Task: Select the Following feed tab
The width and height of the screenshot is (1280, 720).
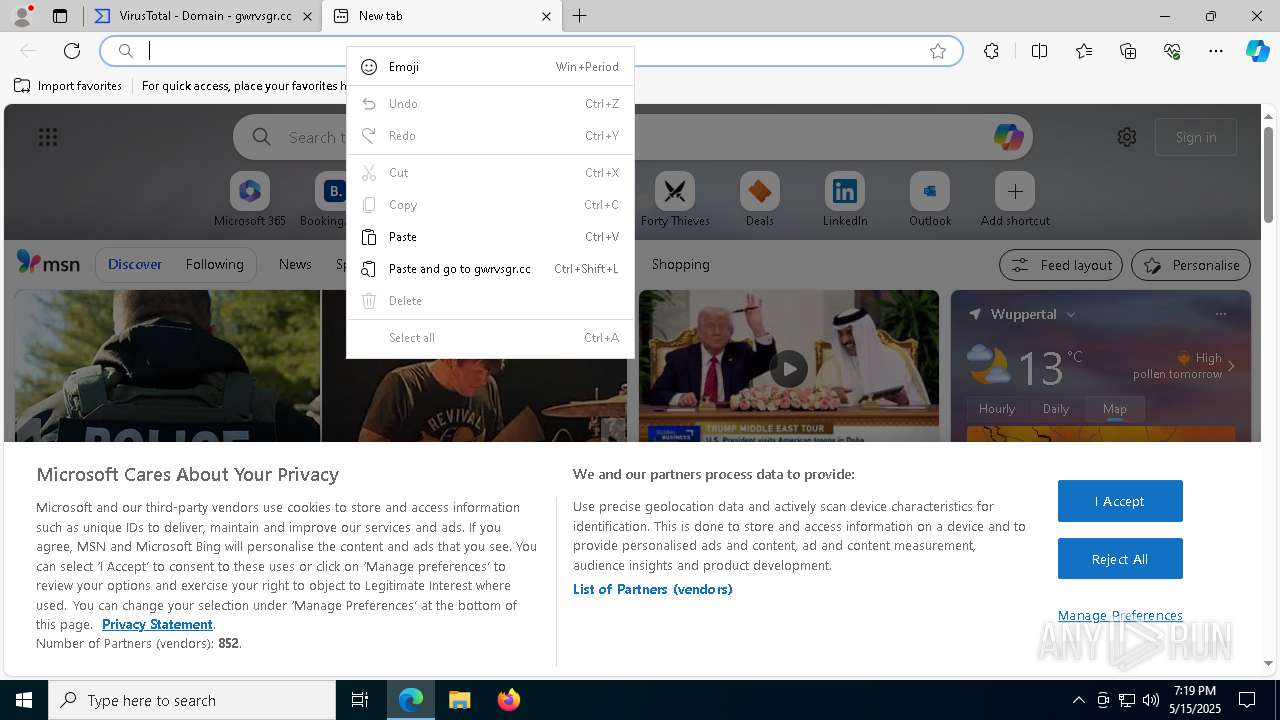Action: coord(214,264)
